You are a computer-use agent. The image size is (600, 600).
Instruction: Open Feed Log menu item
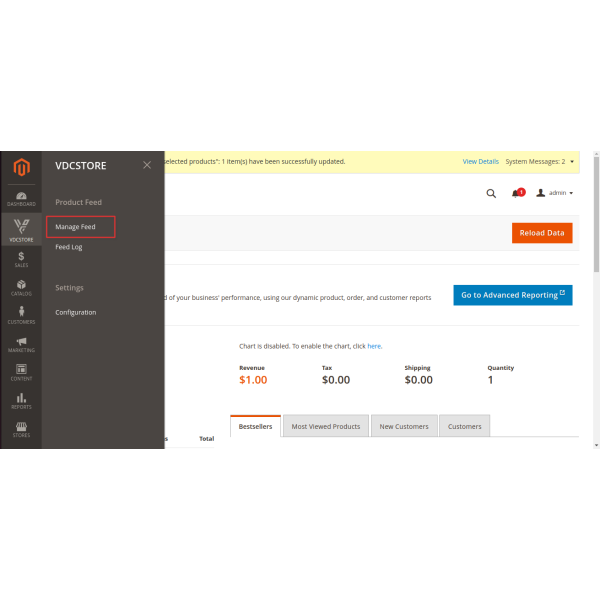(x=69, y=247)
